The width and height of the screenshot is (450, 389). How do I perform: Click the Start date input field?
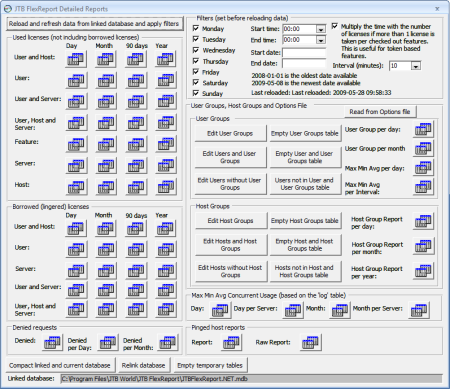coord(304,53)
